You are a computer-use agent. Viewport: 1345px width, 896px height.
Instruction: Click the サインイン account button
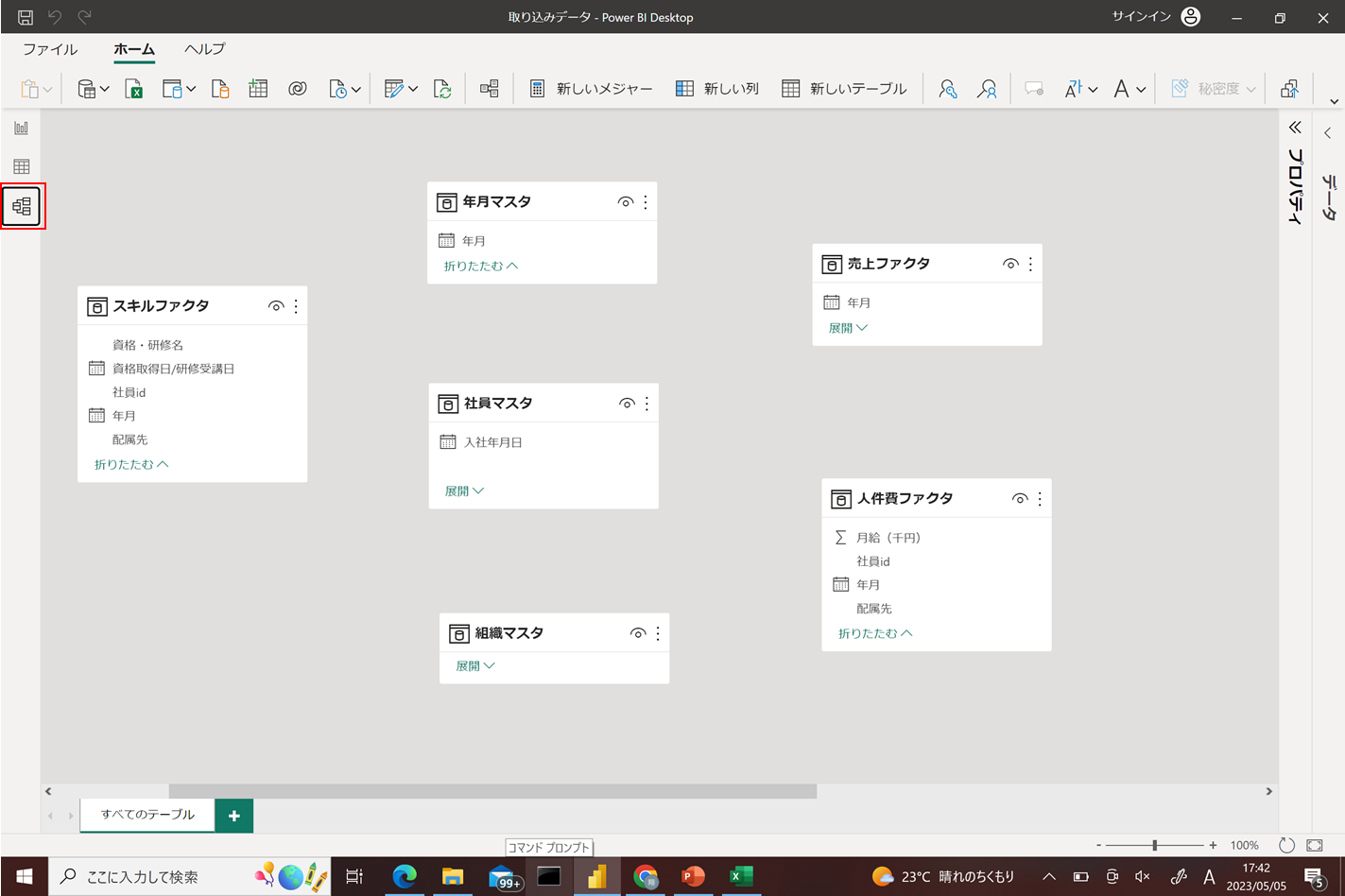(1156, 17)
